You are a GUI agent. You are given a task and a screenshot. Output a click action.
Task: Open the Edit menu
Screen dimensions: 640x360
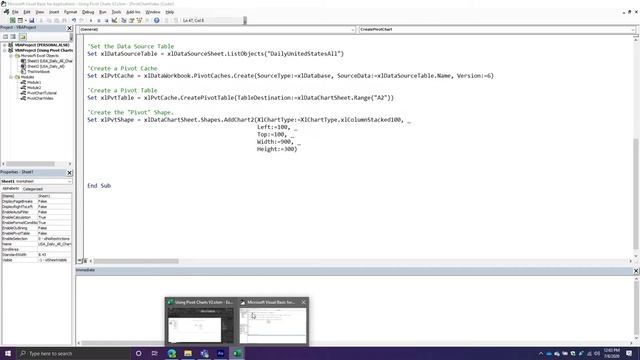click(27, 12)
